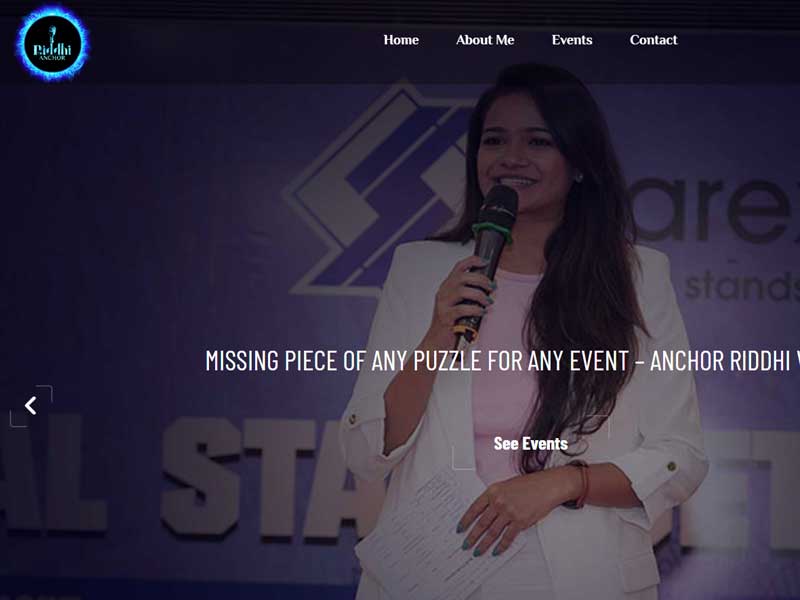Viewport: 800px width, 600px height.
Task: Open the Home menu item
Action: coord(401,40)
